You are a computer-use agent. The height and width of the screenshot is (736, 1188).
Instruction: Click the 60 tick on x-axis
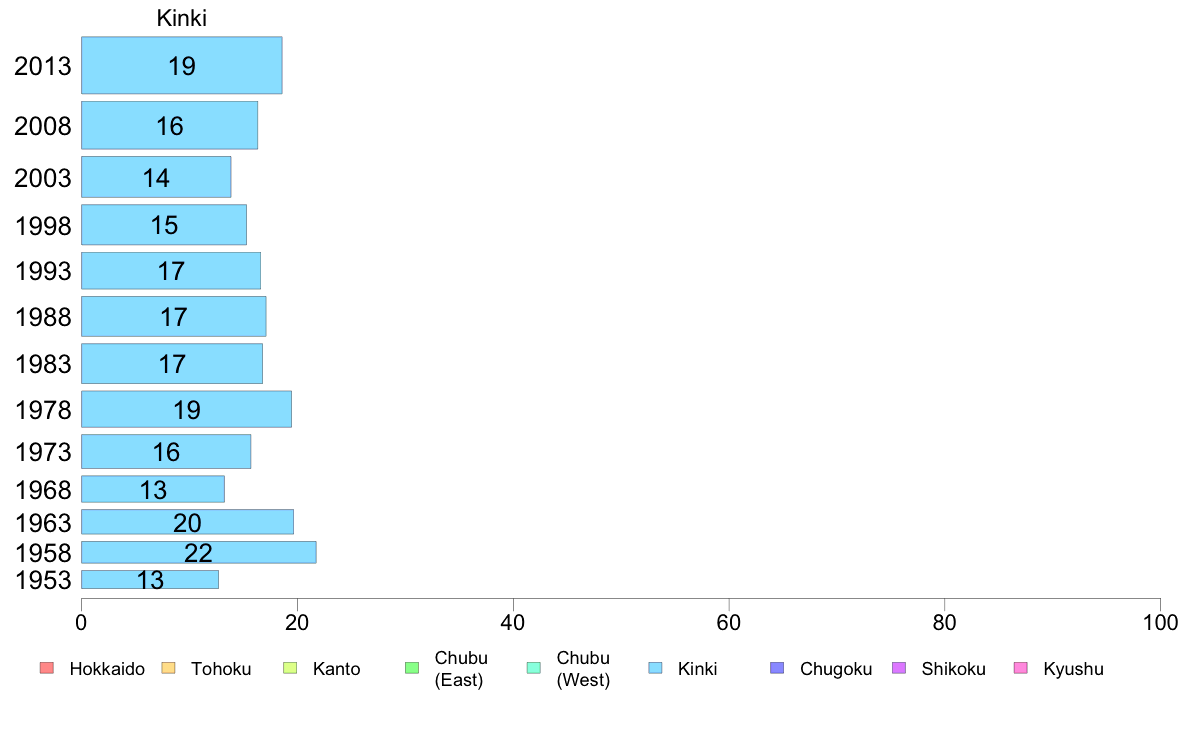point(729,623)
